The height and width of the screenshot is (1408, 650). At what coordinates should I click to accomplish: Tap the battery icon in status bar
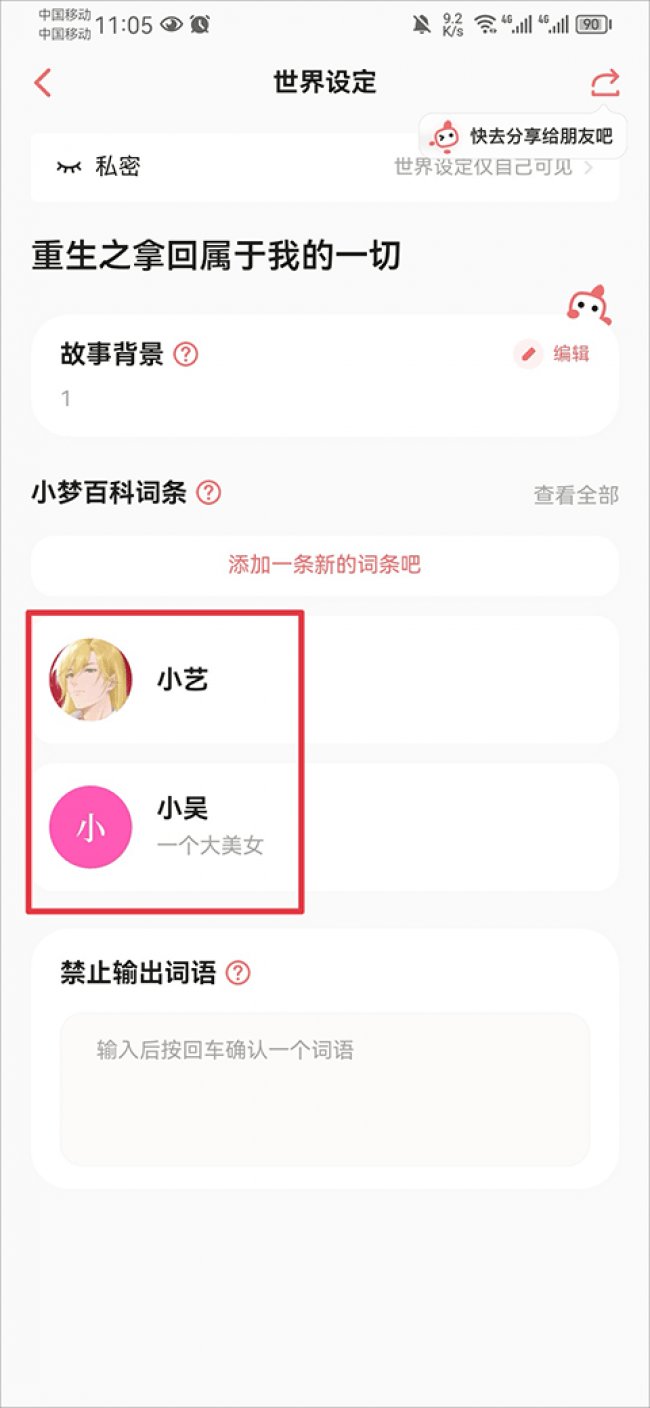click(x=593, y=25)
